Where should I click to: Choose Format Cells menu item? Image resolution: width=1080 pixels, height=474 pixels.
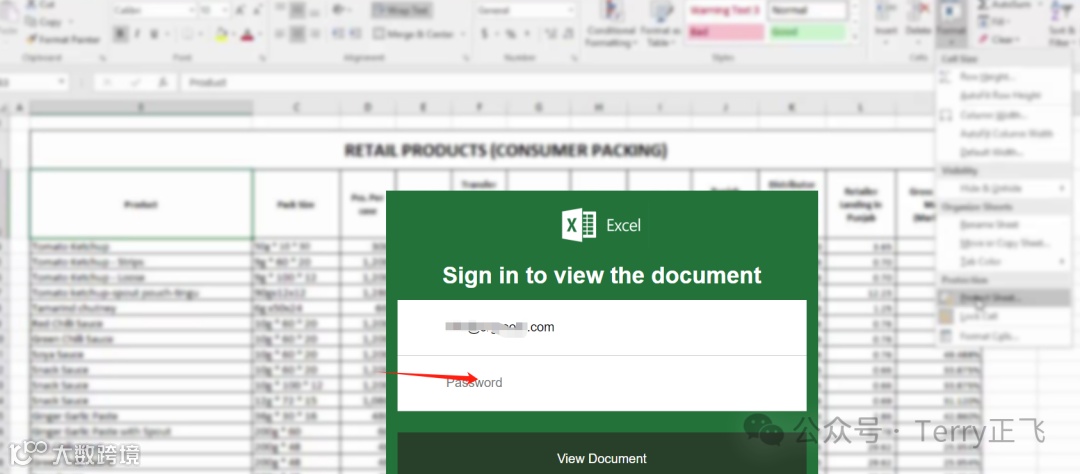click(x=1002, y=336)
